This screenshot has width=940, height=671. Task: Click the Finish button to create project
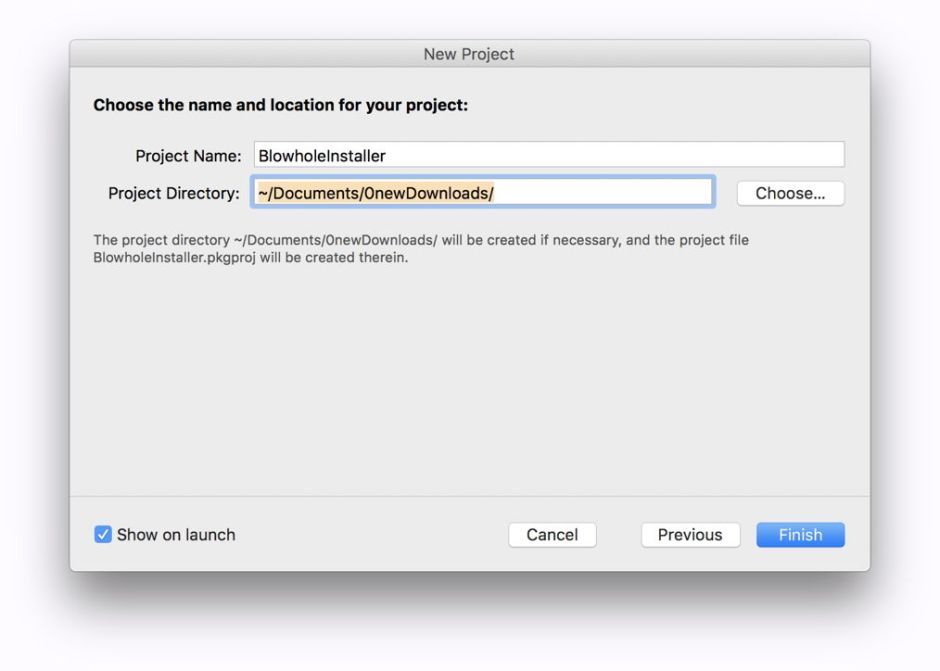[799, 534]
